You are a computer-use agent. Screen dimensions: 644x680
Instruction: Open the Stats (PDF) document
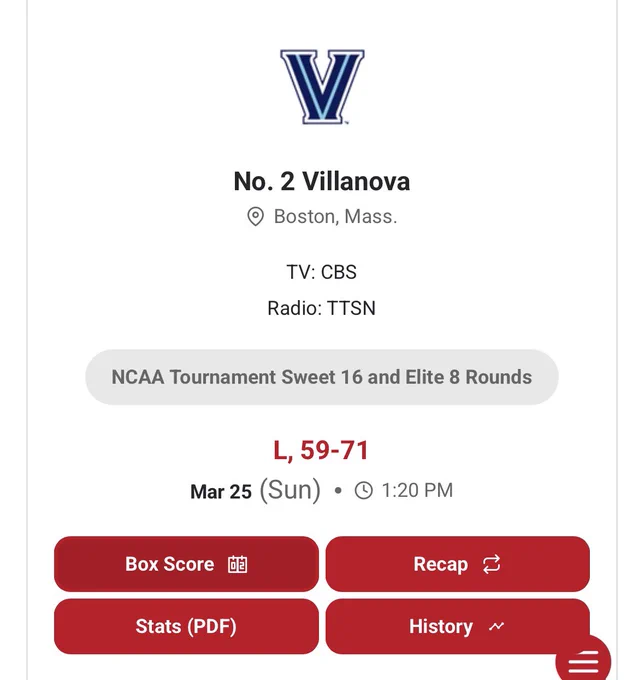coord(186,626)
